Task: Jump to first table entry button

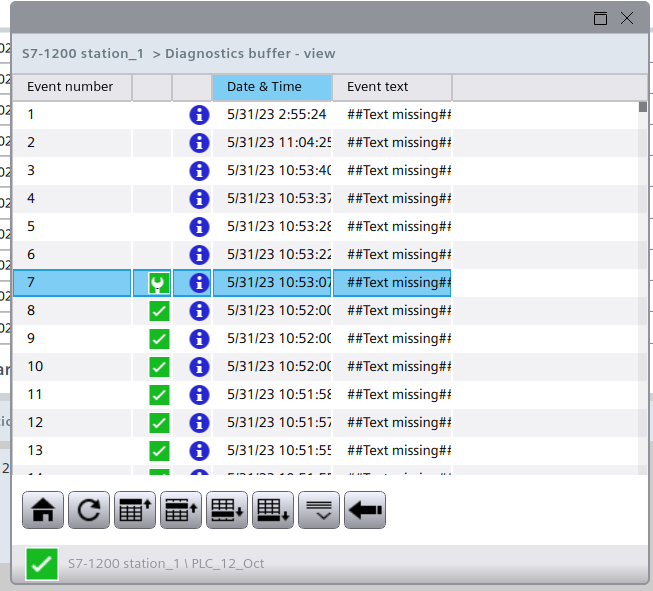Action: pos(135,510)
